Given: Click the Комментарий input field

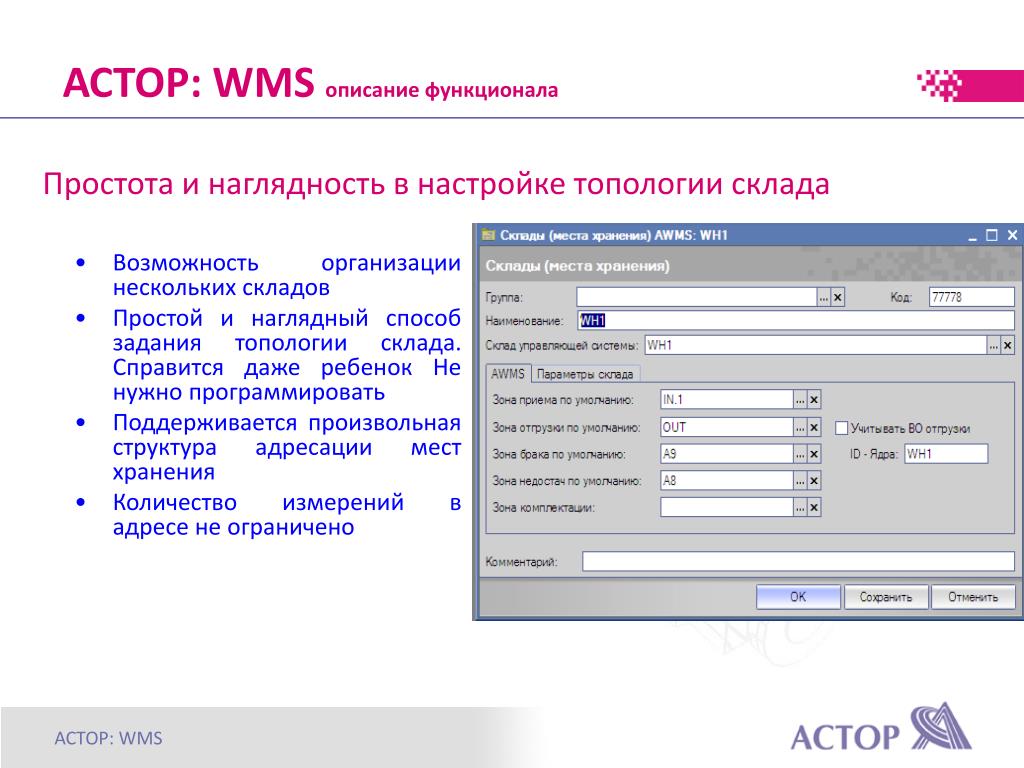Looking at the screenshot, I should tap(798, 561).
